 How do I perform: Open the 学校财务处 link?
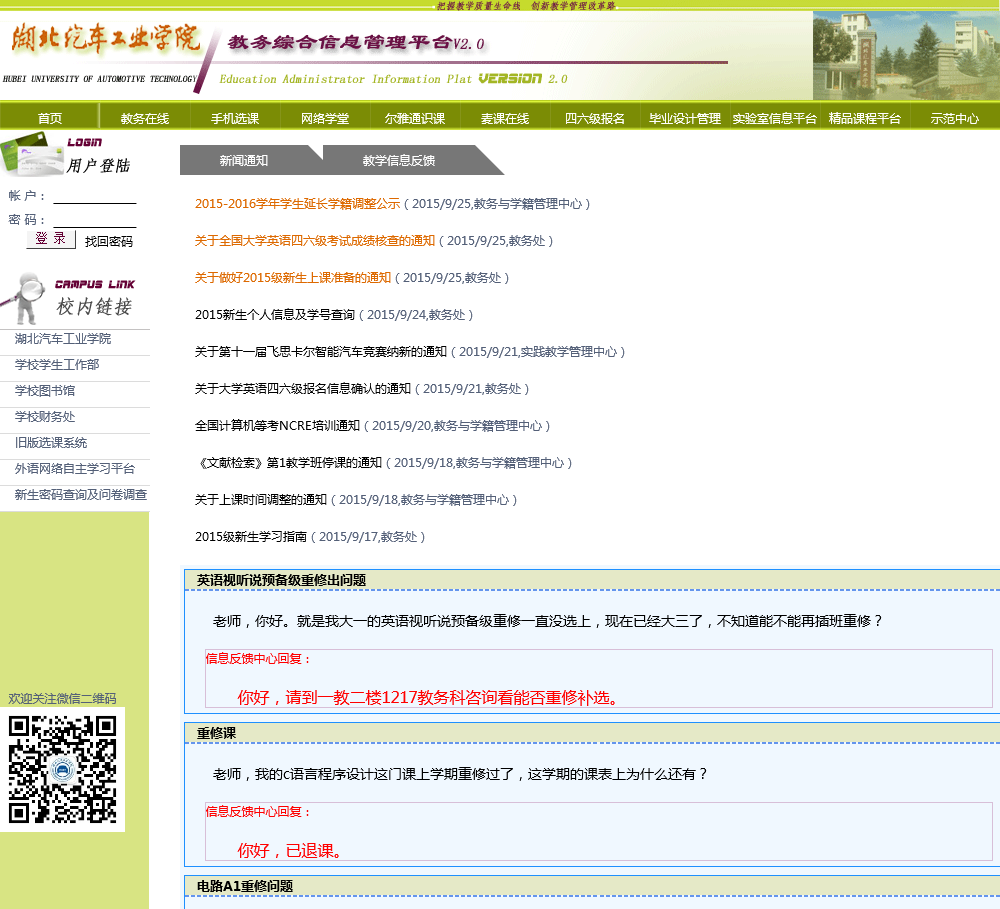(45, 417)
